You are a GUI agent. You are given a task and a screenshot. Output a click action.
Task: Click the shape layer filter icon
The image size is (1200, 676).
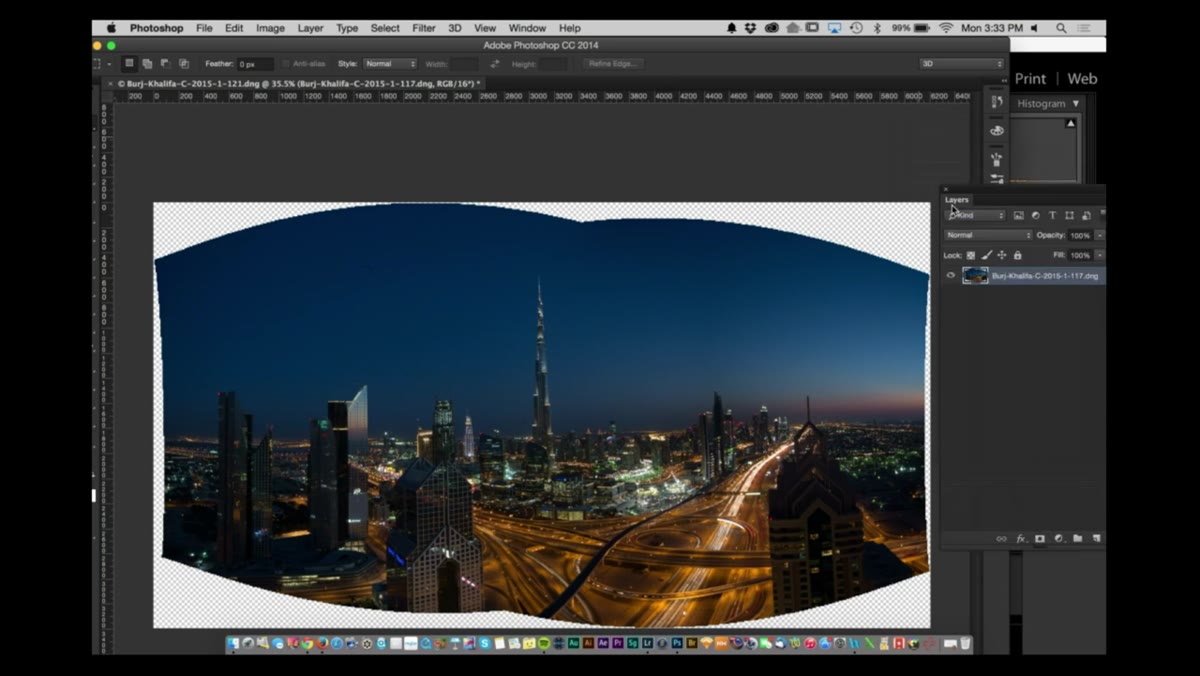(1069, 215)
